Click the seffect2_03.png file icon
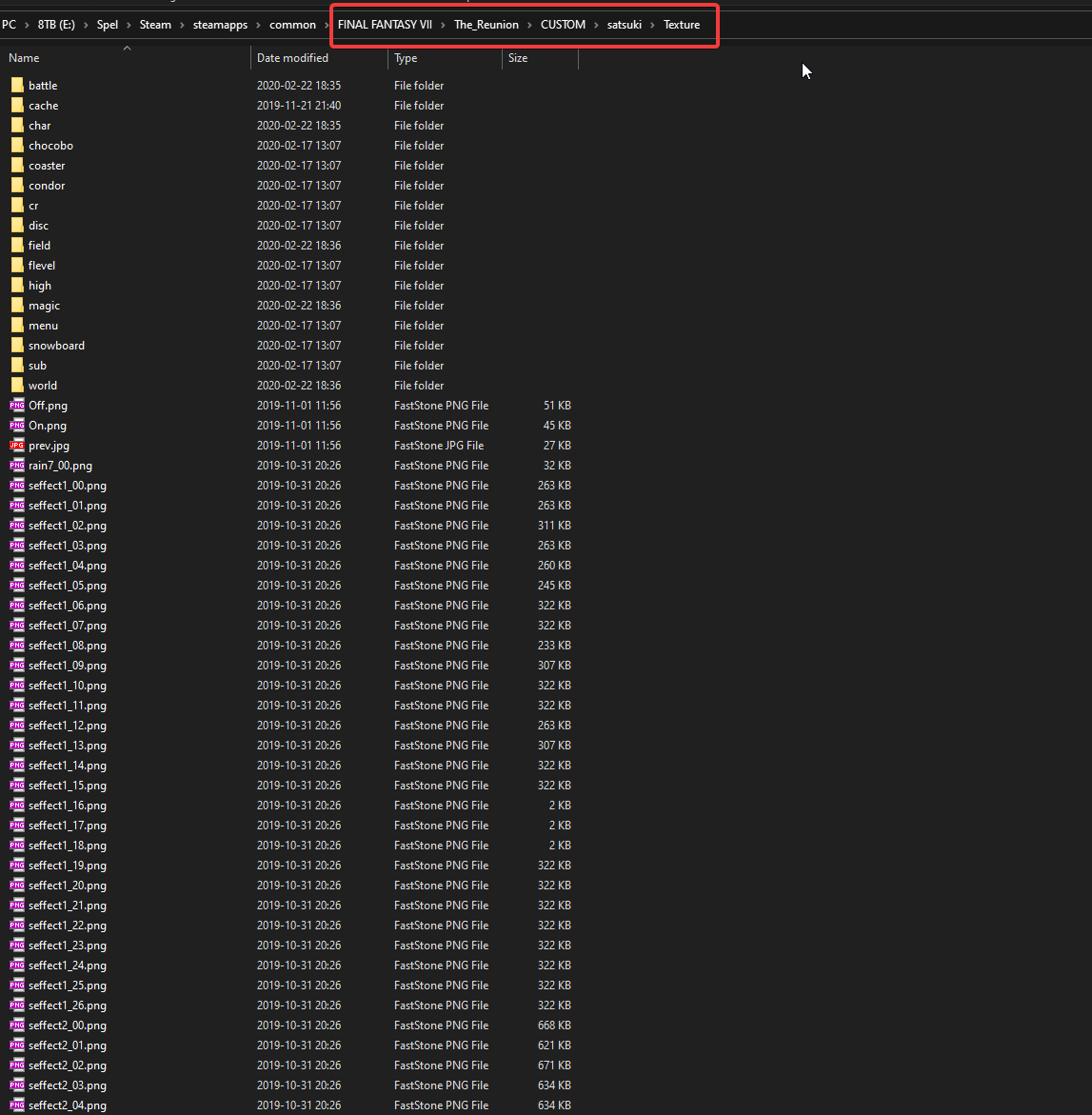This screenshot has height=1115, width=1092. (x=17, y=1085)
